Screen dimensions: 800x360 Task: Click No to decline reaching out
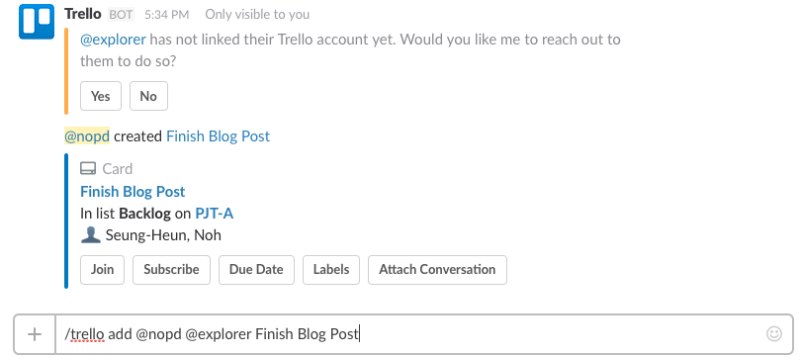pos(148,96)
